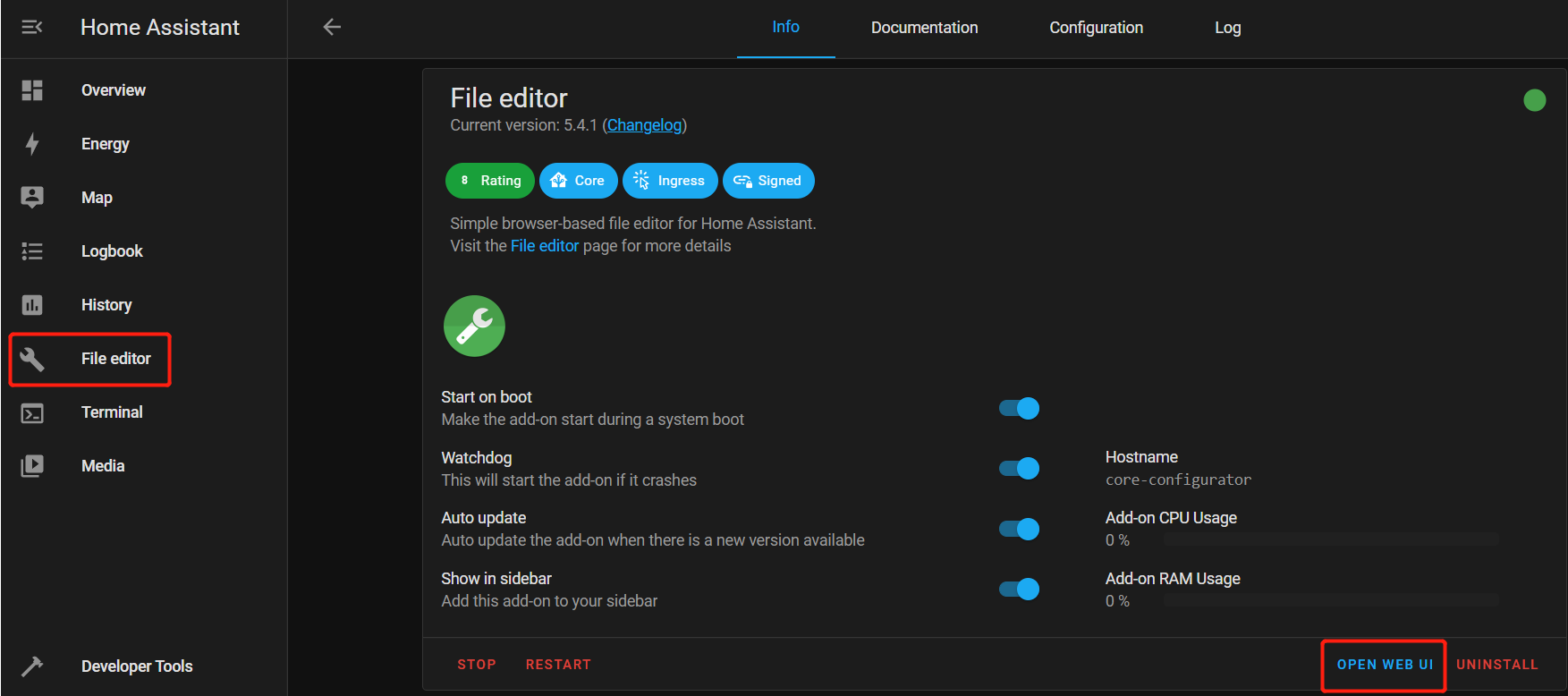Image resolution: width=1568 pixels, height=696 pixels.
Task: Click the Hostname label
Action: pyautogui.click(x=1141, y=457)
